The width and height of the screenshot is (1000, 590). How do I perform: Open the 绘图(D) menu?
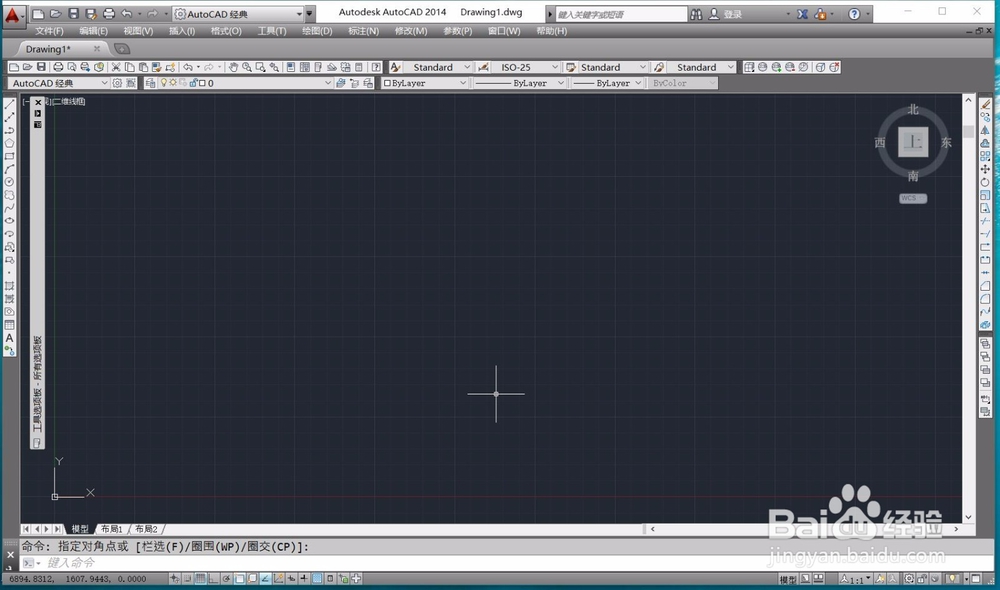tap(317, 31)
